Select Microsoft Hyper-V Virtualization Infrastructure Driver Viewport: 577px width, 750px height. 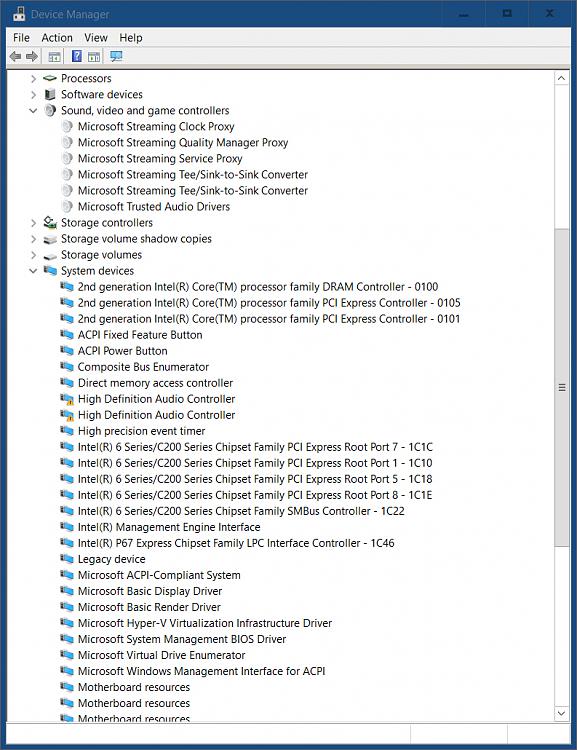click(x=205, y=623)
